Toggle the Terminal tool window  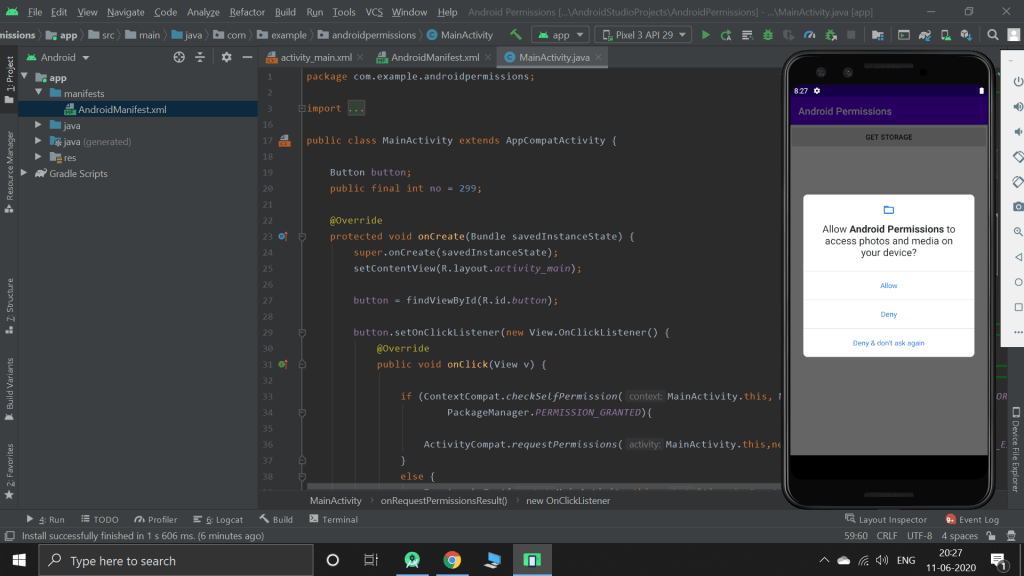tap(333, 520)
